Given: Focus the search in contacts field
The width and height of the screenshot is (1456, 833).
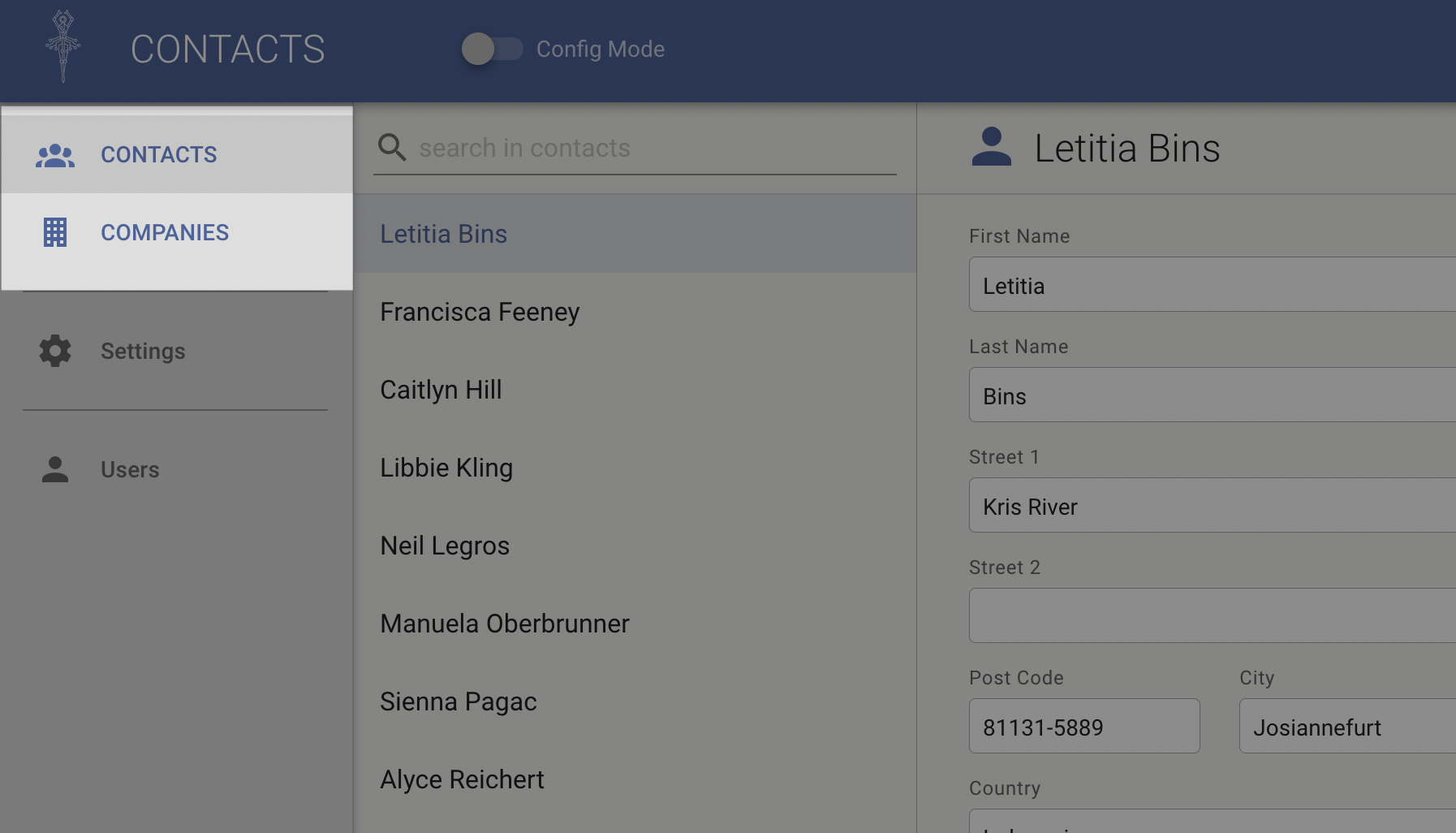Looking at the screenshot, I should click(649, 149).
